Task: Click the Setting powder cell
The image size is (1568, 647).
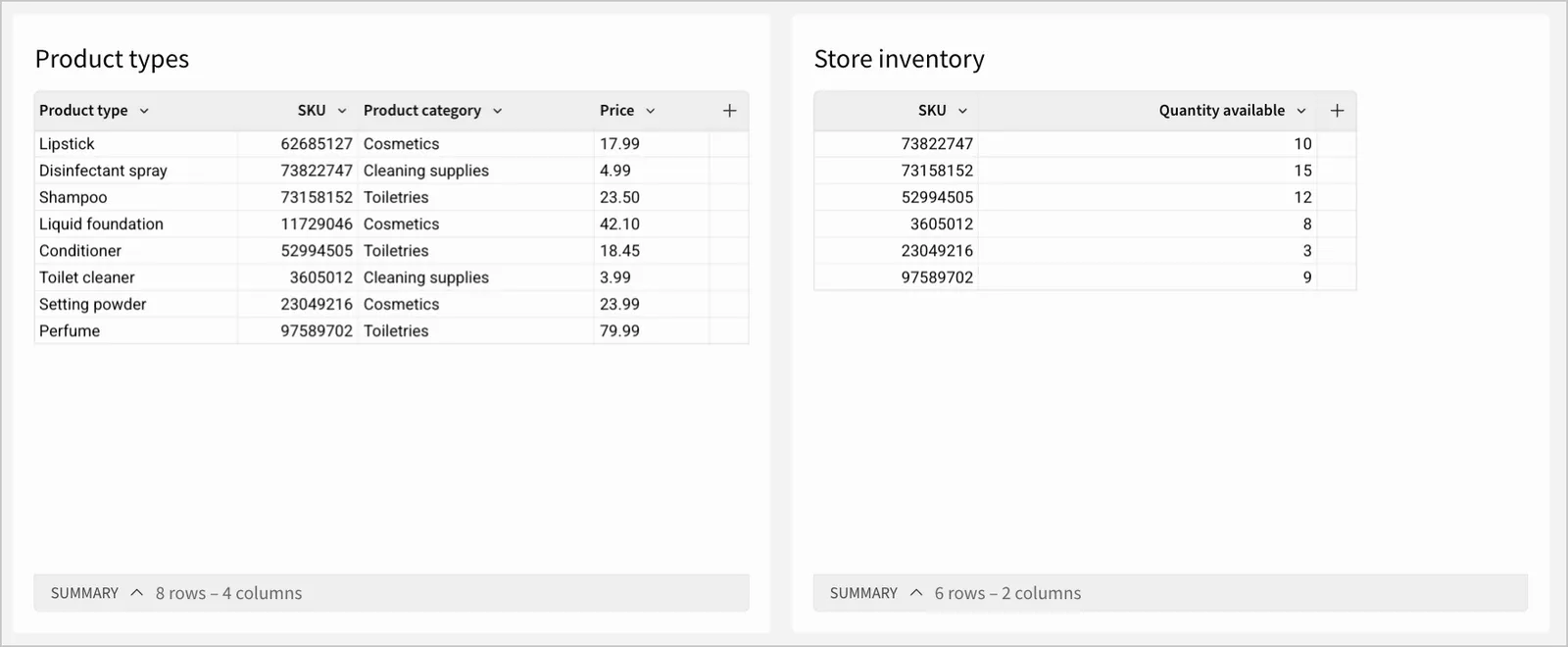Action: [x=135, y=304]
